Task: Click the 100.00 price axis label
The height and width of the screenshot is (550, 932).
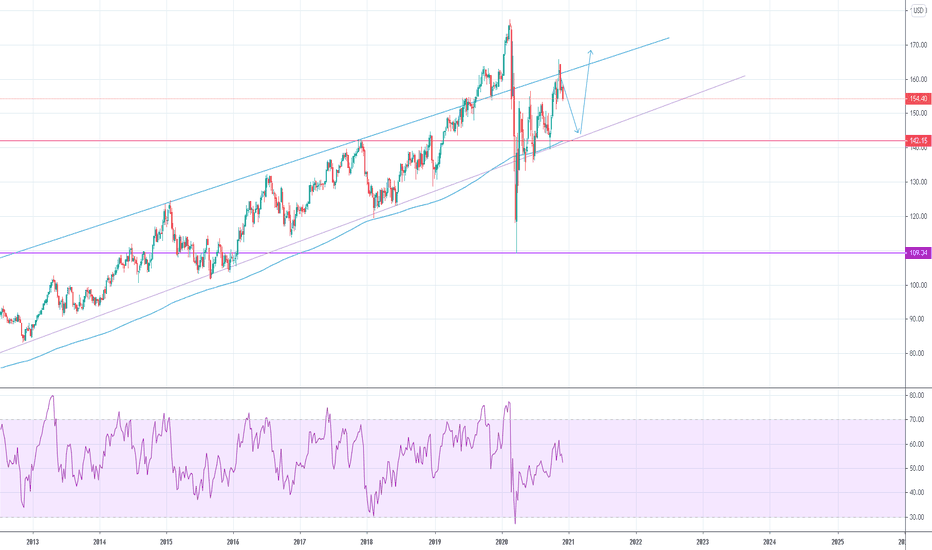Action: coord(918,285)
